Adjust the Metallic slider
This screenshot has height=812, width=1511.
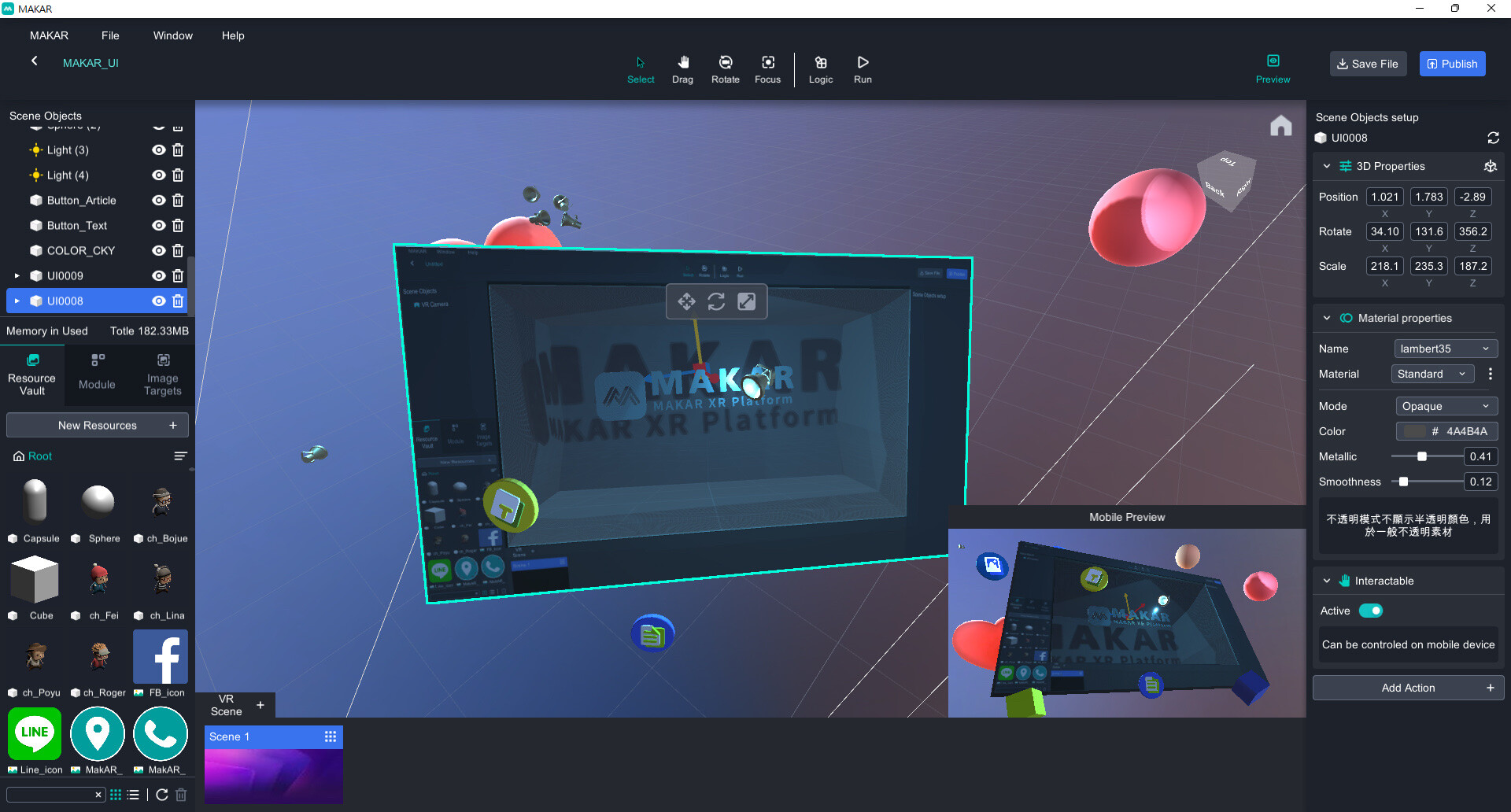(1421, 456)
